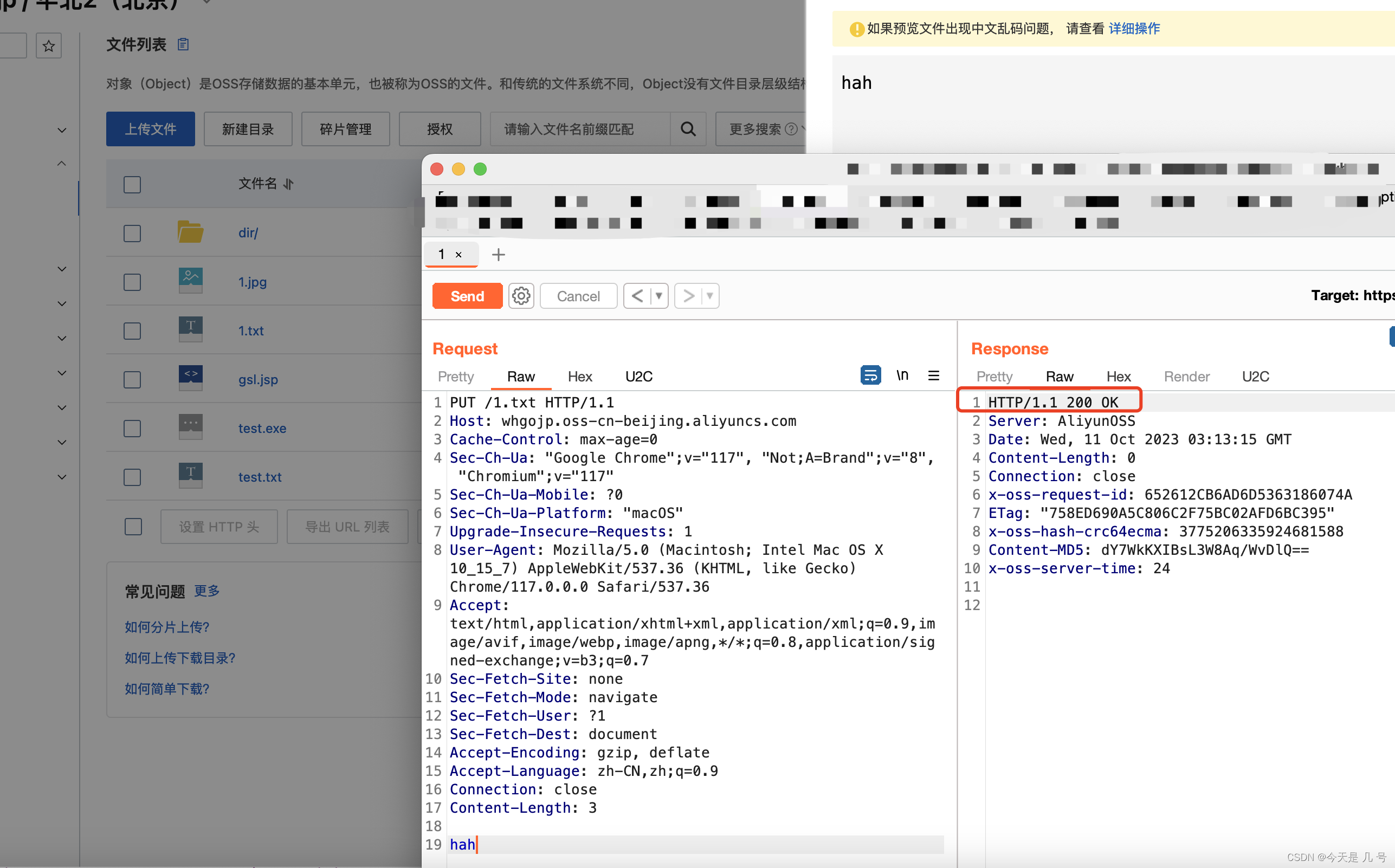Viewport: 1395px width, 868px height.
Task: Open Repeater settings gear icon
Action: [521, 296]
